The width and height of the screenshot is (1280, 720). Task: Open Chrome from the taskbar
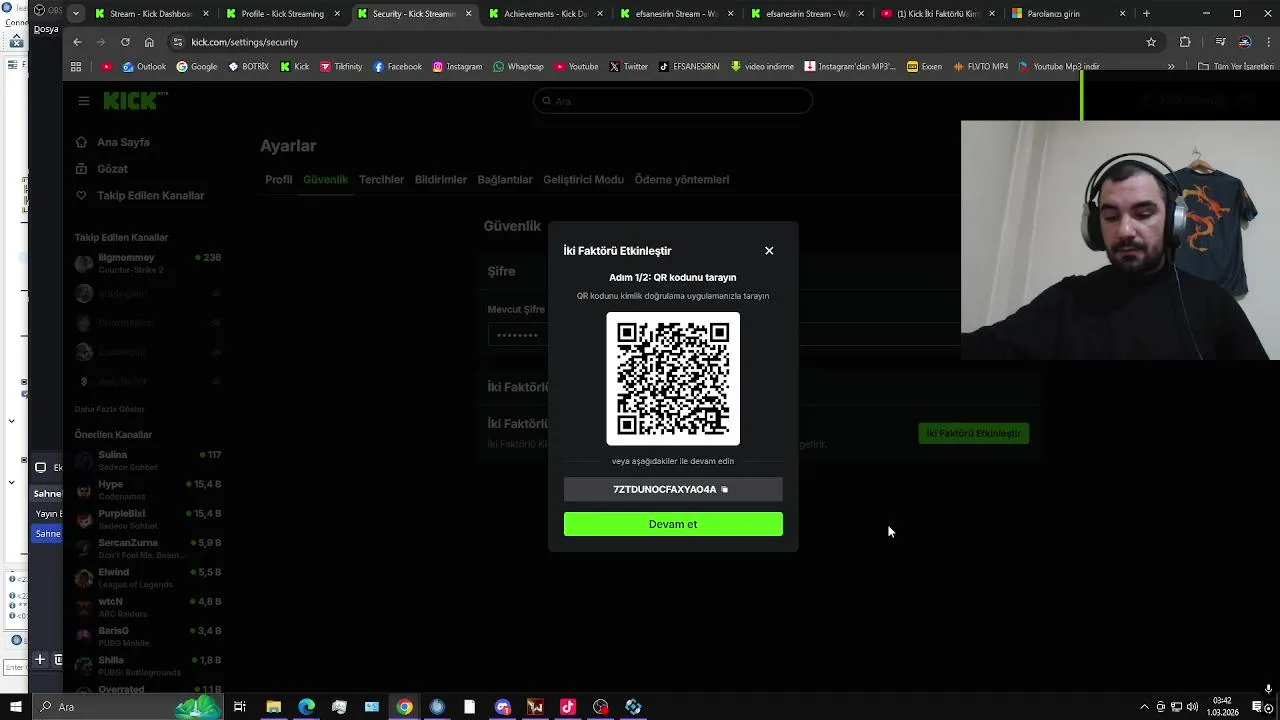(x=404, y=707)
